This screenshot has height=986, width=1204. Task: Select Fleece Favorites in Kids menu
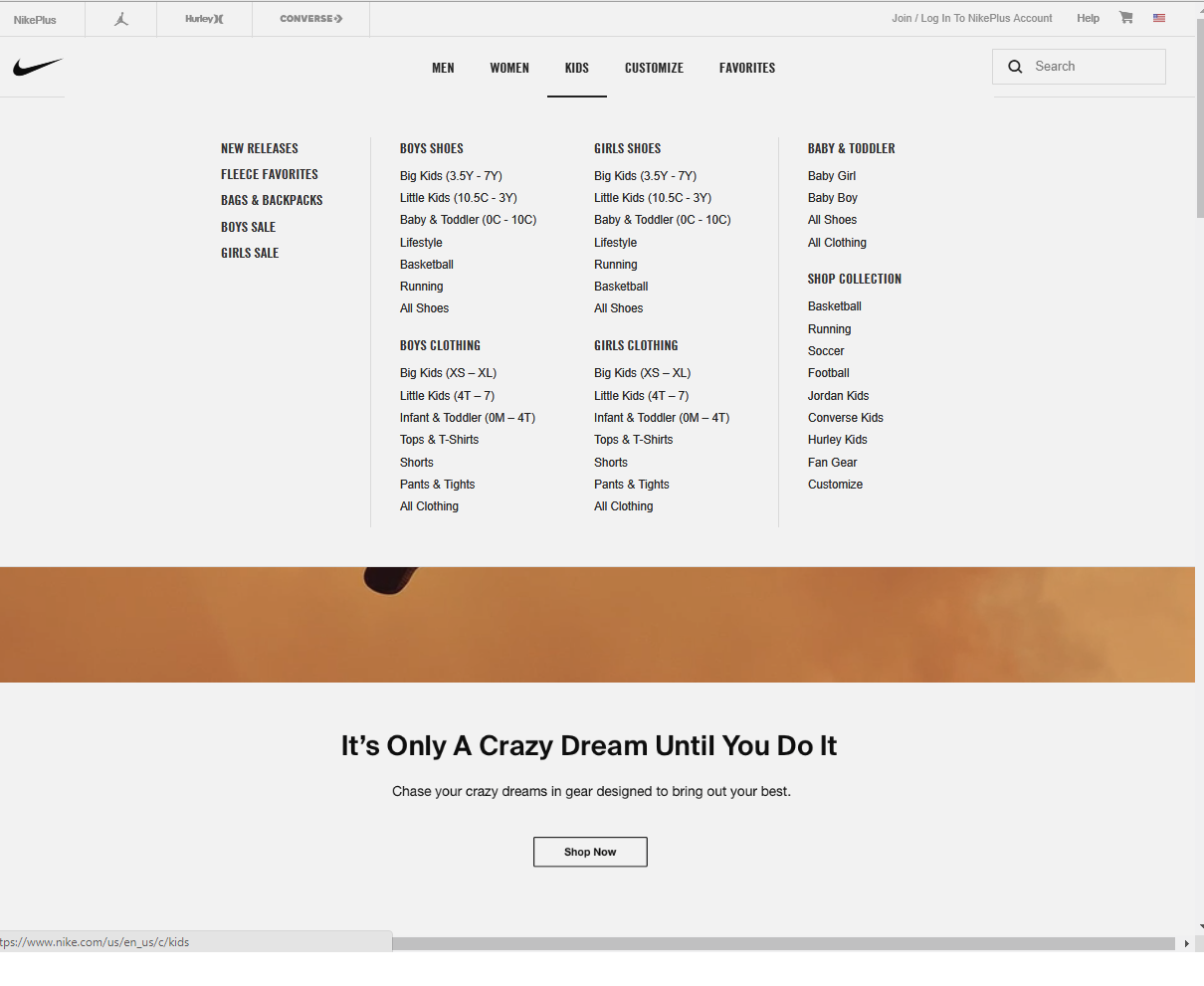[270, 174]
